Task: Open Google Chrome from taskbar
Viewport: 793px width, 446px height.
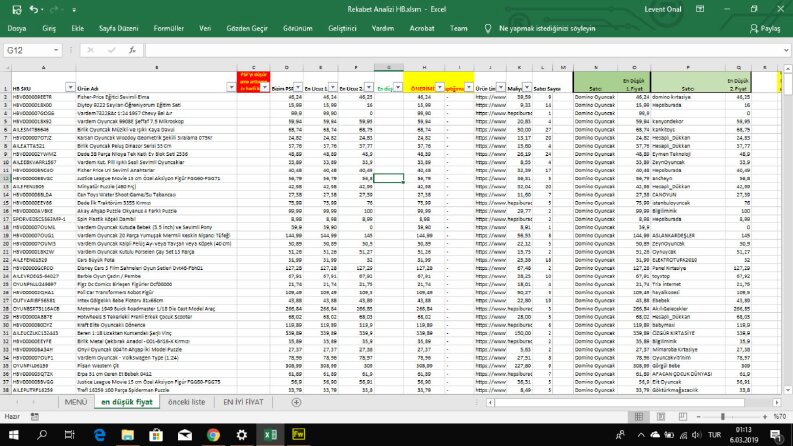Action: pos(213,435)
